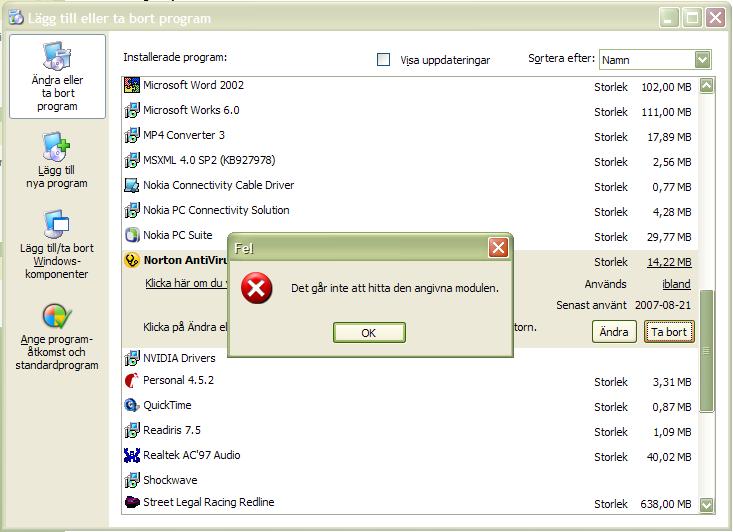Screen dimensions: 733x532
Task: Click the Nokia PC Suite icon
Action: tap(132, 235)
